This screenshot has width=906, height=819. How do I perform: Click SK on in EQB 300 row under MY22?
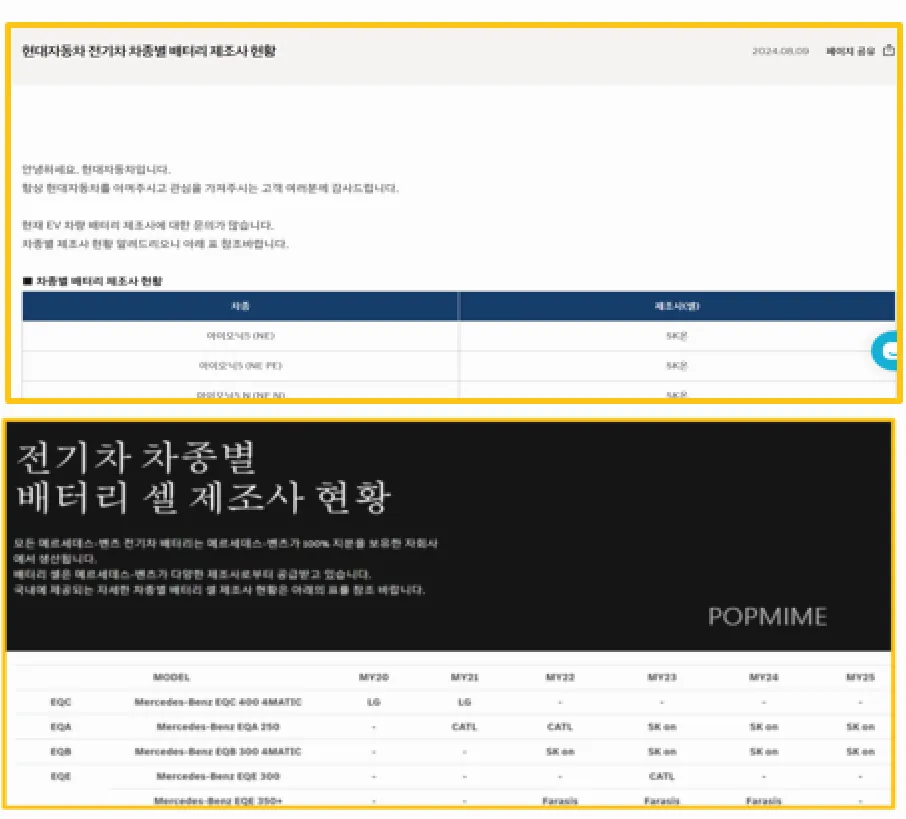click(x=560, y=751)
